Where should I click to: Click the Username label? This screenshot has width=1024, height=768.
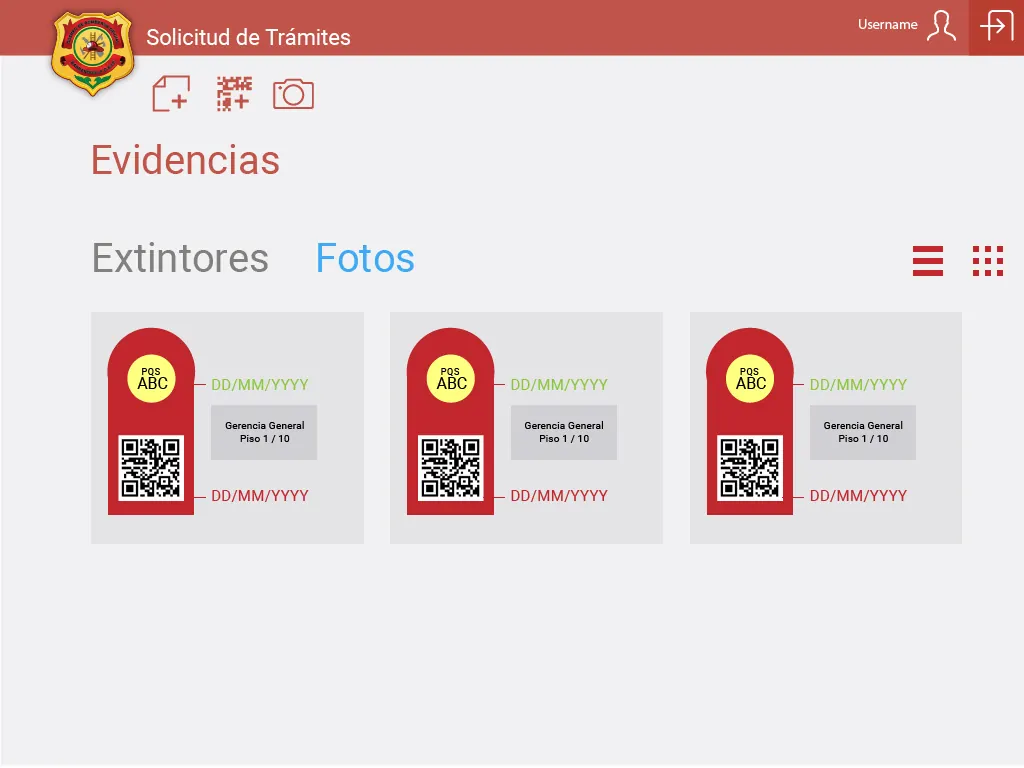(x=888, y=25)
